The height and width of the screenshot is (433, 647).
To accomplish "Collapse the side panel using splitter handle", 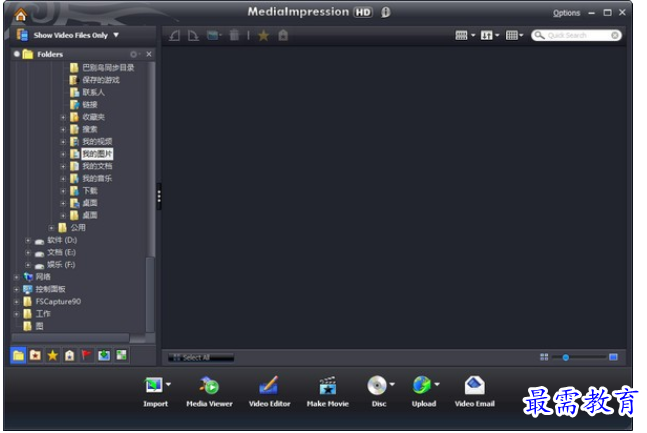I will pyautogui.click(x=159, y=196).
